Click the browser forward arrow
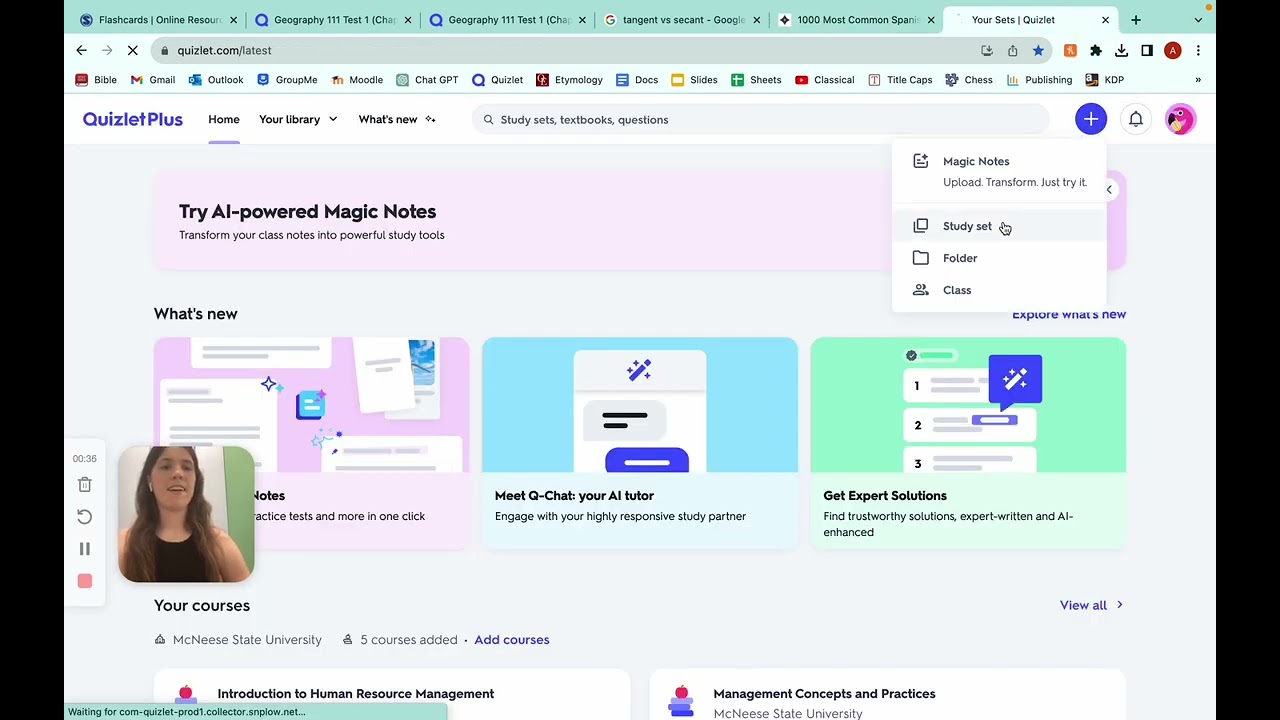 pyautogui.click(x=108, y=50)
